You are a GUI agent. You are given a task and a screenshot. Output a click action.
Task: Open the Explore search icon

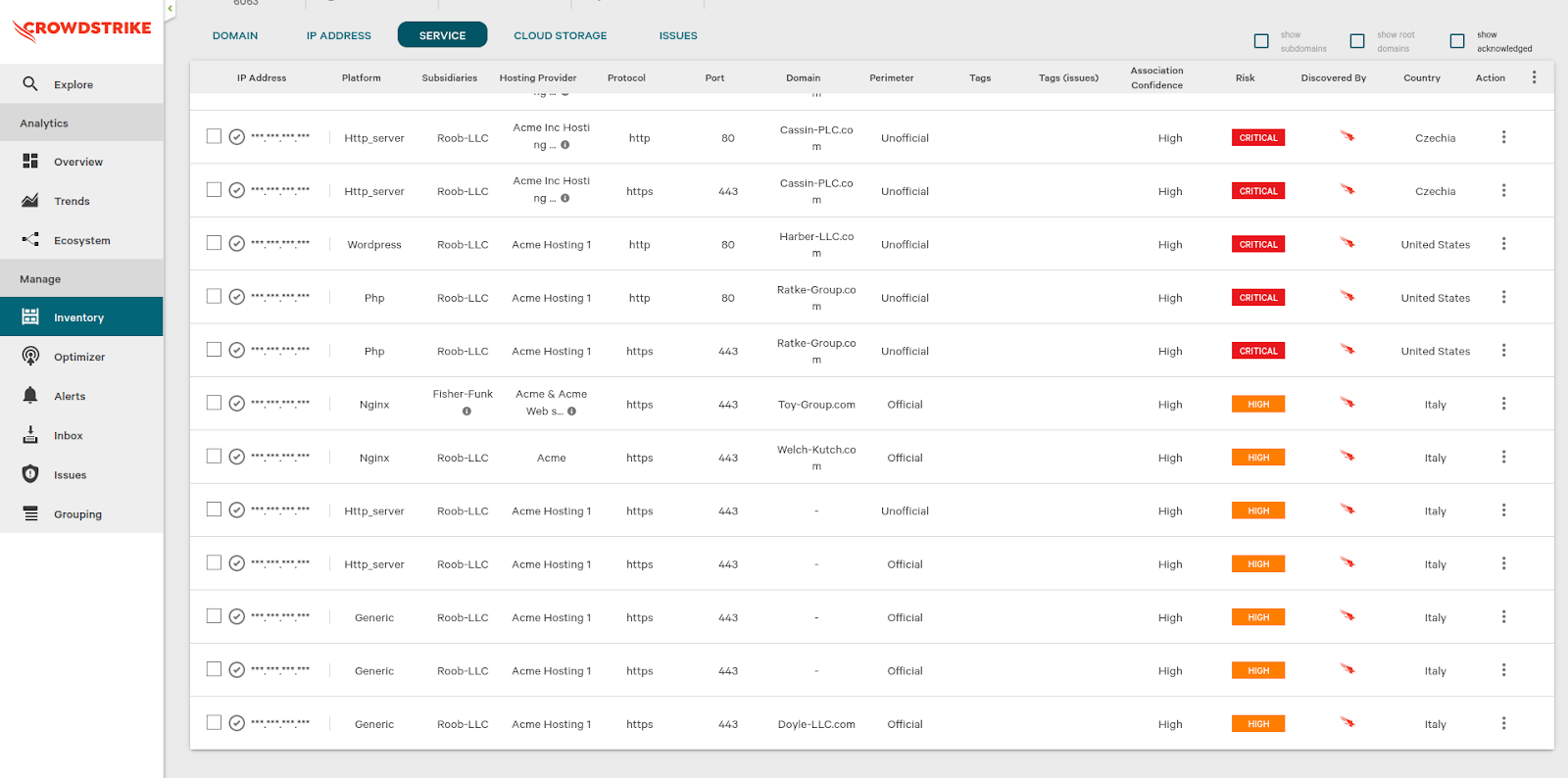coord(30,84)
